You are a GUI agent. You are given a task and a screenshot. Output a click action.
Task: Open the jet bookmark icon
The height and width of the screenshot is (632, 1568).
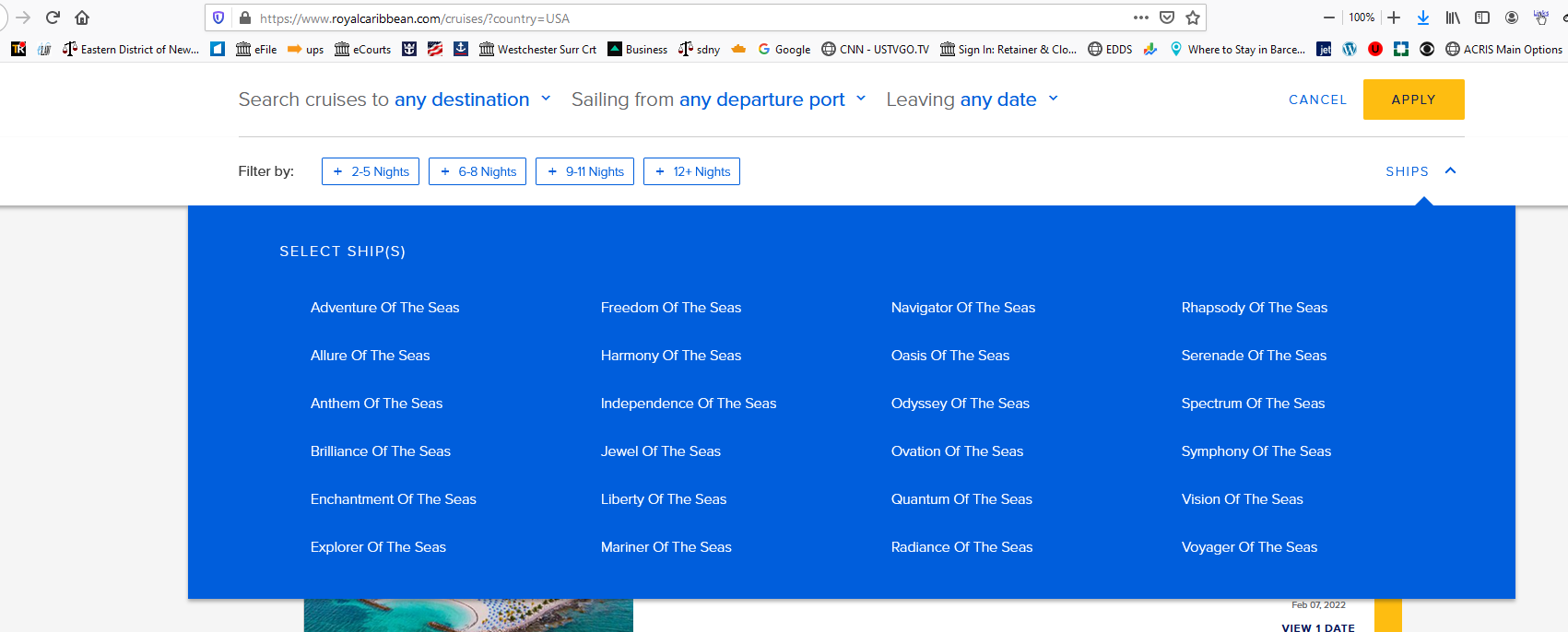(1324, 49)
